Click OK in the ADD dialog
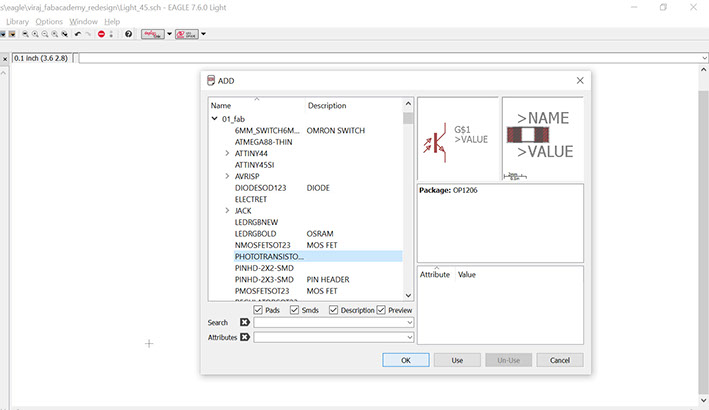Viewport: 709px width, 410px height. point(406,360)
